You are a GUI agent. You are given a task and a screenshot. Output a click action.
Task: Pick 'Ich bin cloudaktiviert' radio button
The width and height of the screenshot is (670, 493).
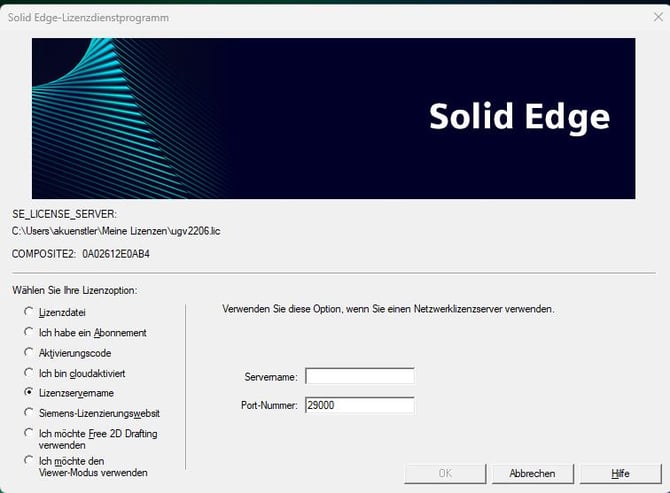[x=29, y=373]
